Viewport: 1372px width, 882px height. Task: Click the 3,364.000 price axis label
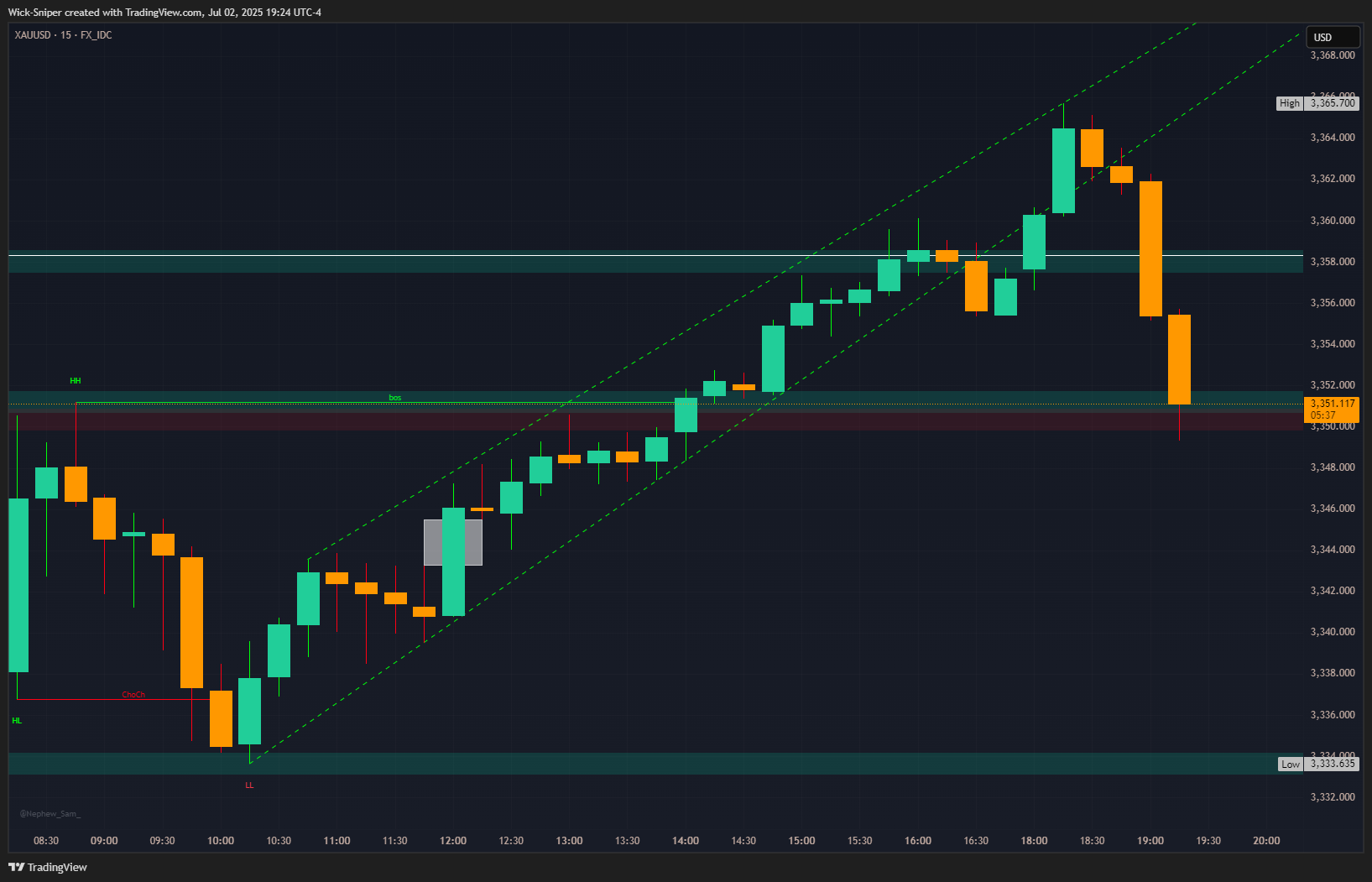[1333, 138]
